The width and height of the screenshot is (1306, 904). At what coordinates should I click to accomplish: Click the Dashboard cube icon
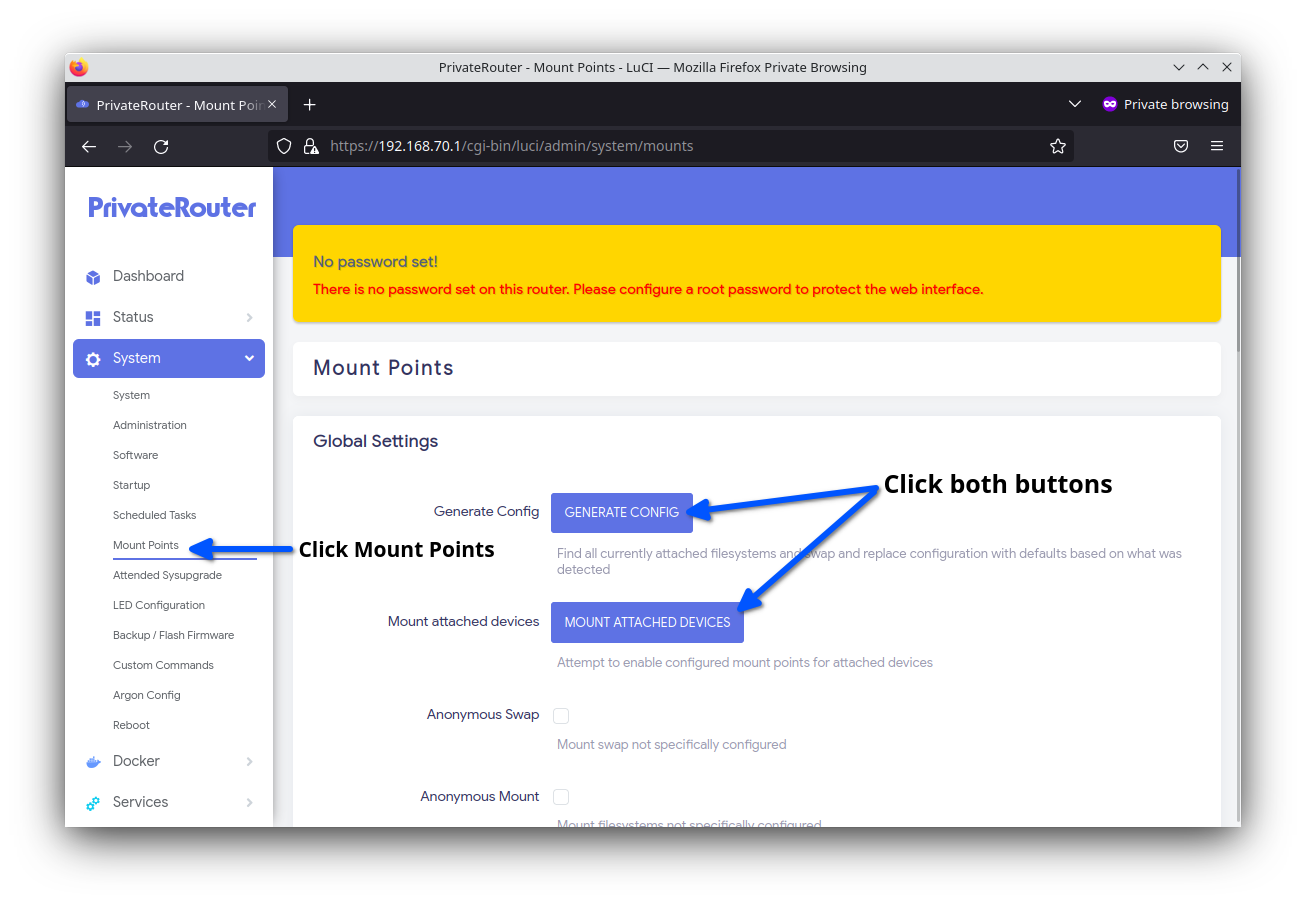[x=93, y=277]
